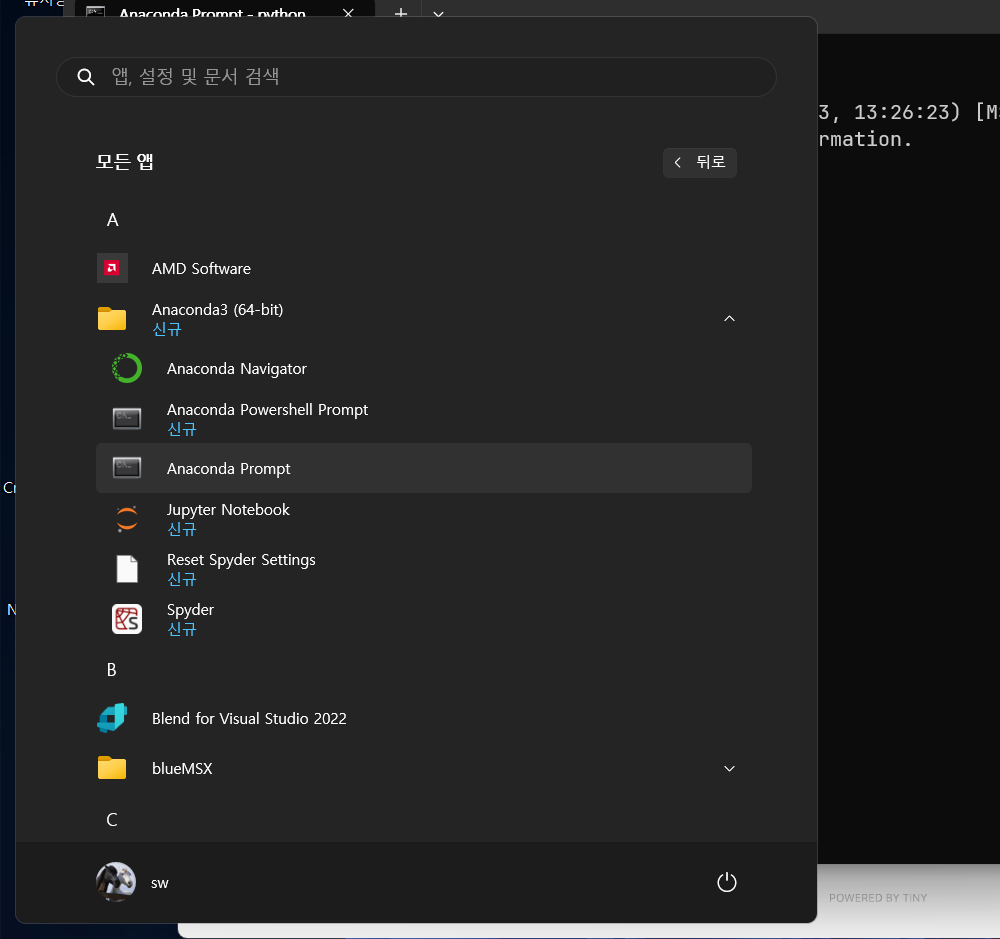The width and height of the screenshot is (1000, 939).
Task: Launch Anaconda Navigator via its green ring icon
Action: pyautogui.click(x=127, y=368)
